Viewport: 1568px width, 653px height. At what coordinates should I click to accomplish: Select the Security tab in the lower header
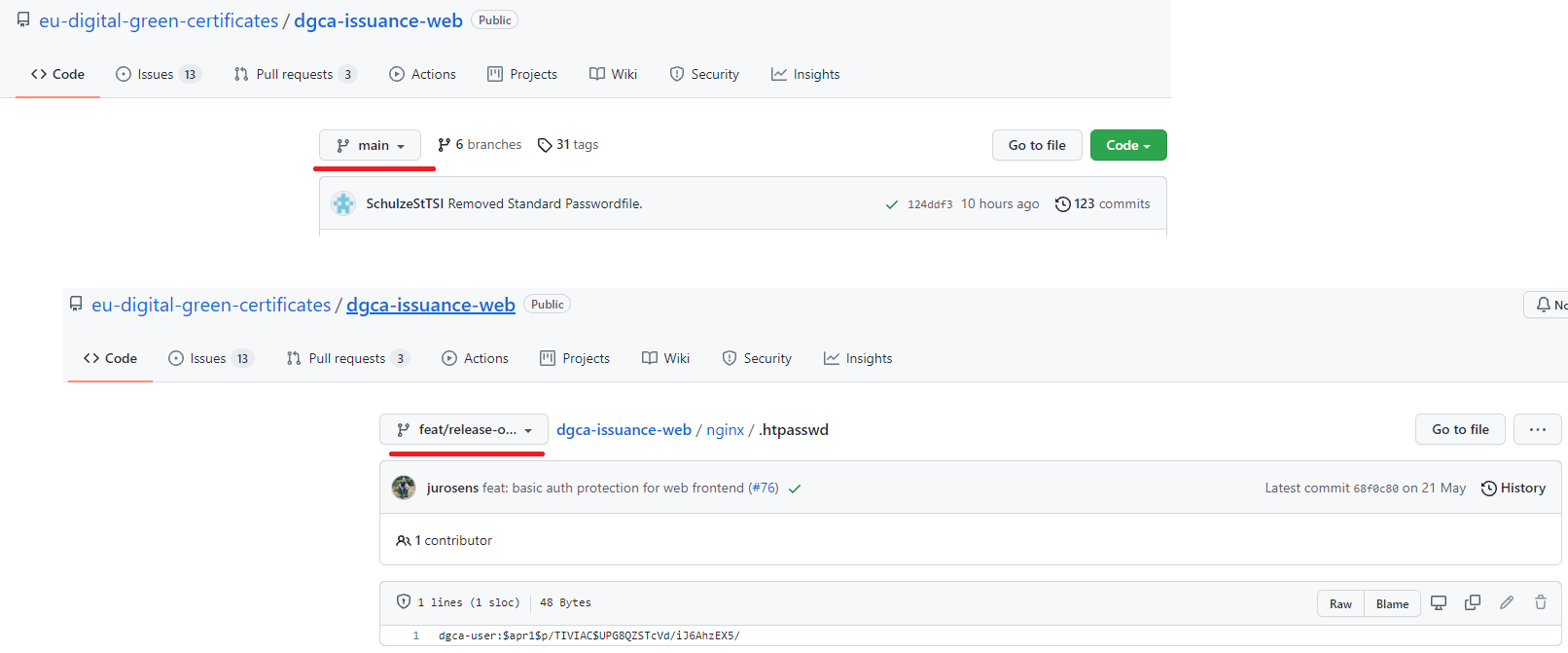tap(757, 358)
